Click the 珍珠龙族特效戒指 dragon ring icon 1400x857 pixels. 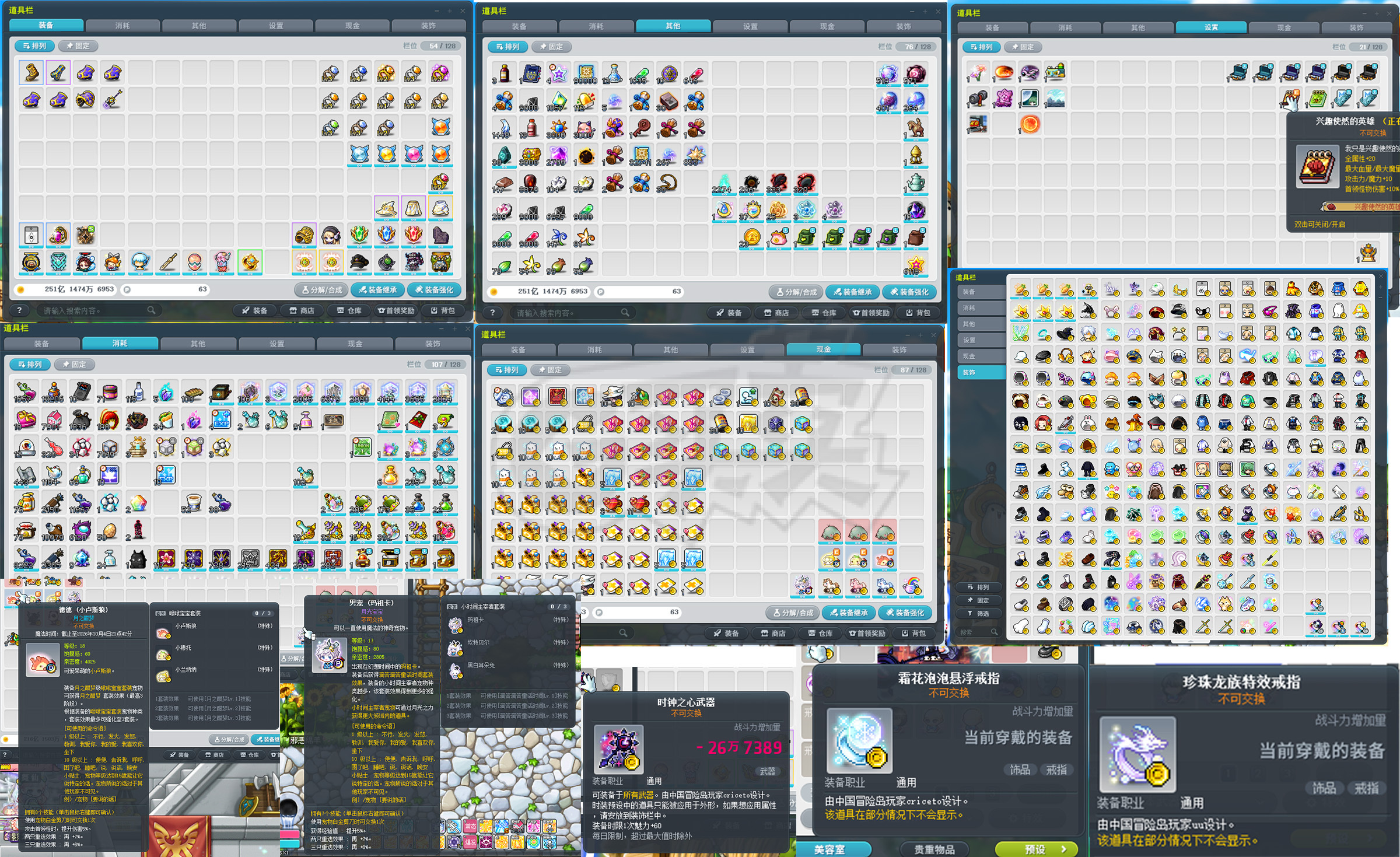tap(1137, 754)
